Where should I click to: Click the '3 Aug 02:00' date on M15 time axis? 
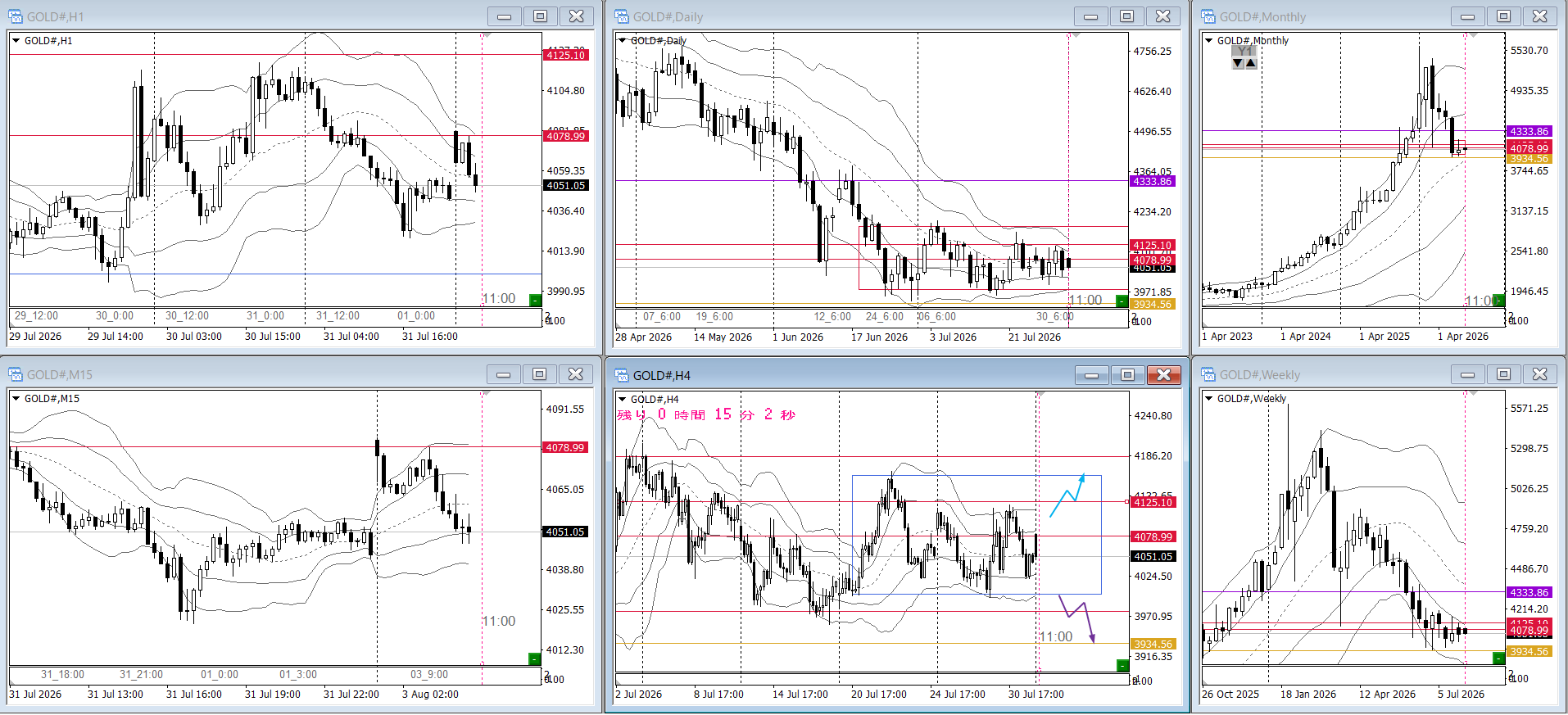(x=430, y=695)
